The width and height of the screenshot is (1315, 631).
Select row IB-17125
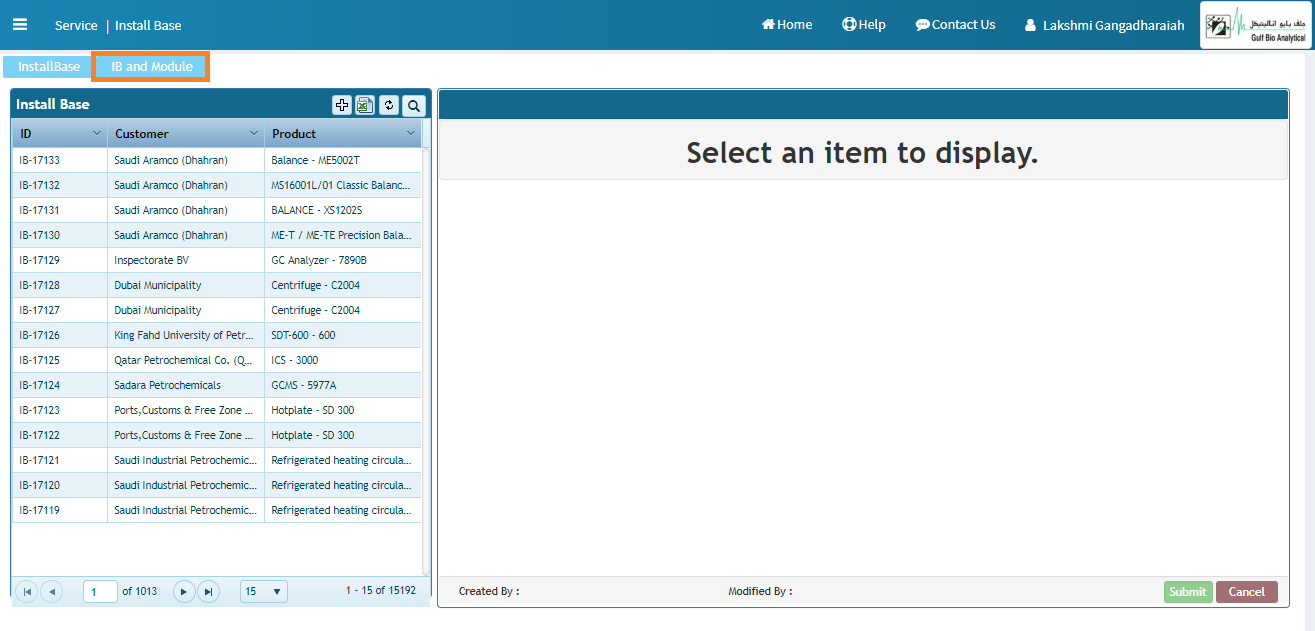(x=217, y=360)
